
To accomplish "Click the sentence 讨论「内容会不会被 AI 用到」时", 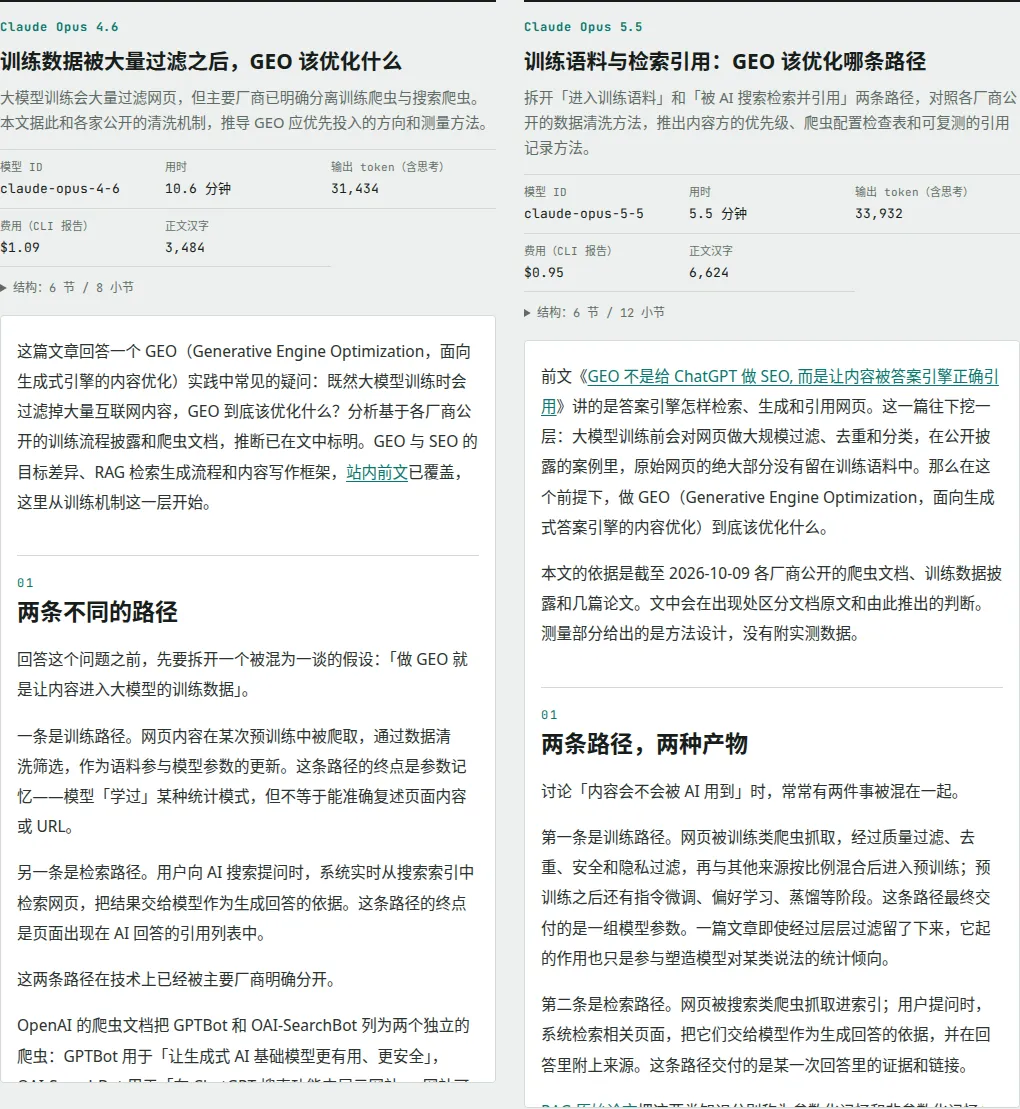I will tap(753, 791).
